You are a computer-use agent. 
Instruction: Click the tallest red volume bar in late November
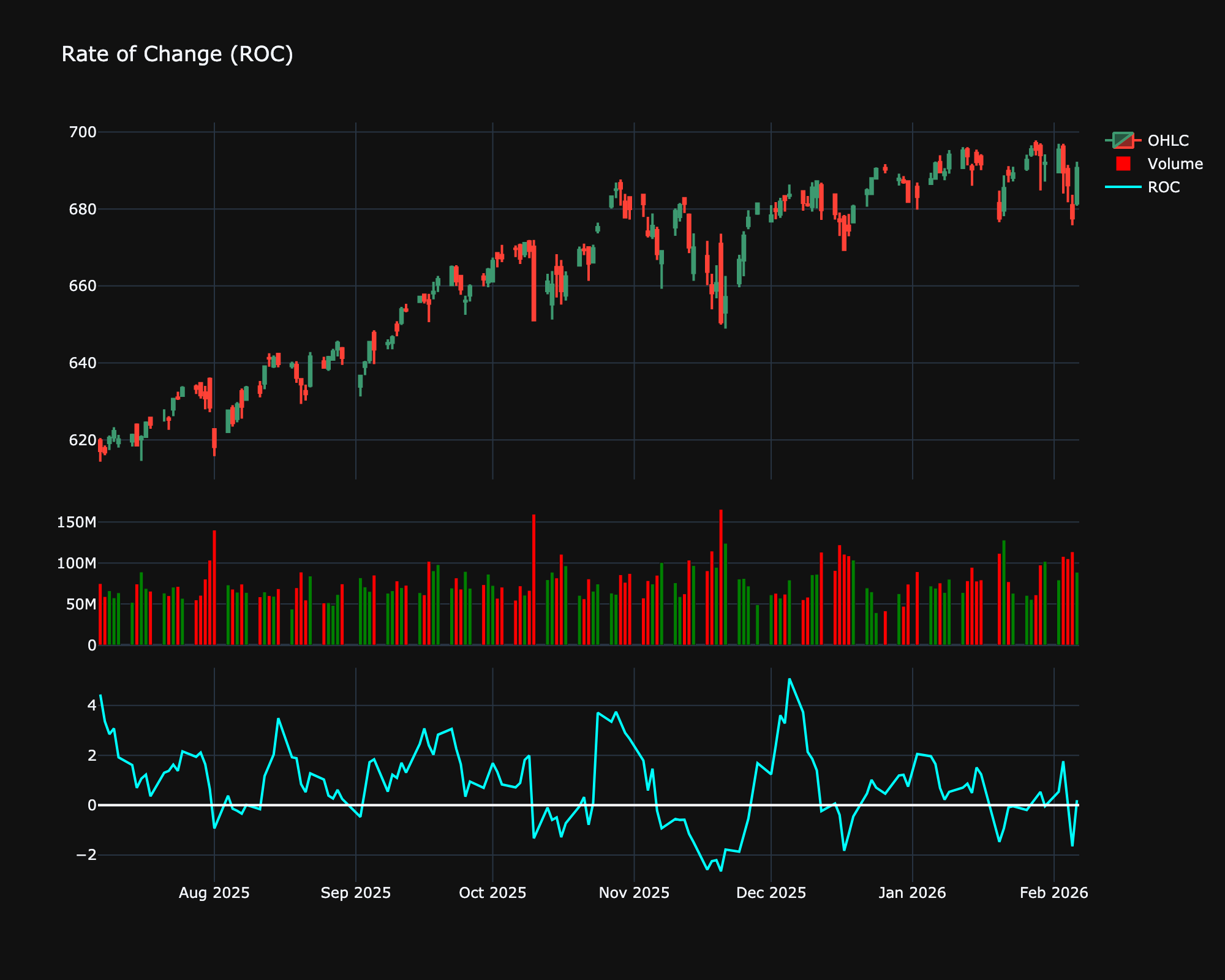(x=721, y=576)
